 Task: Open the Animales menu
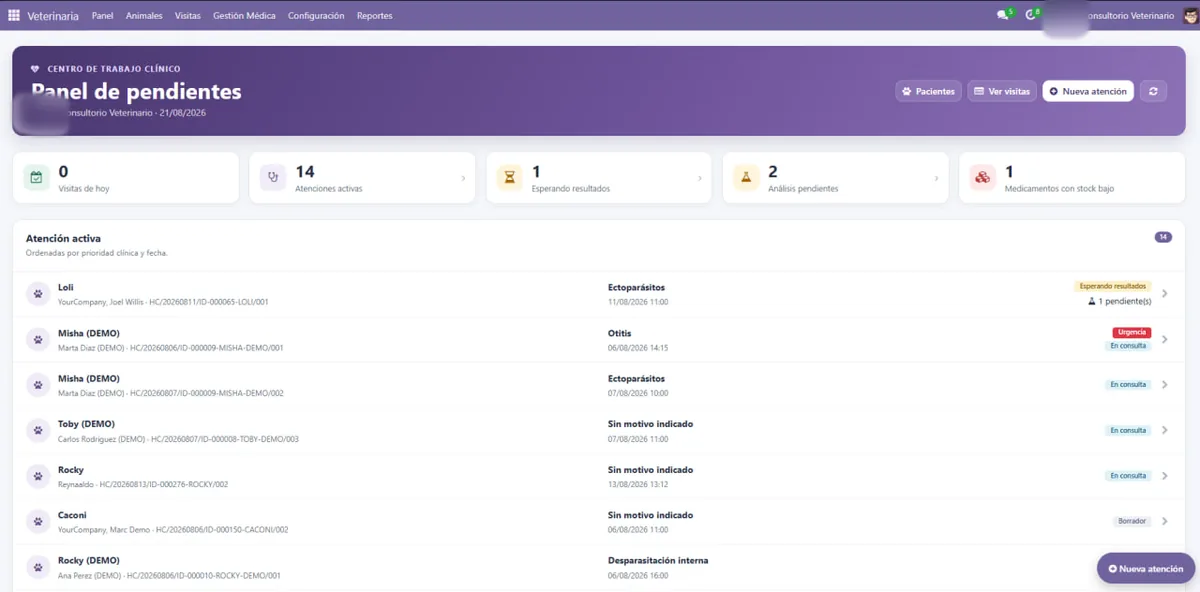(x=144, y=16)
